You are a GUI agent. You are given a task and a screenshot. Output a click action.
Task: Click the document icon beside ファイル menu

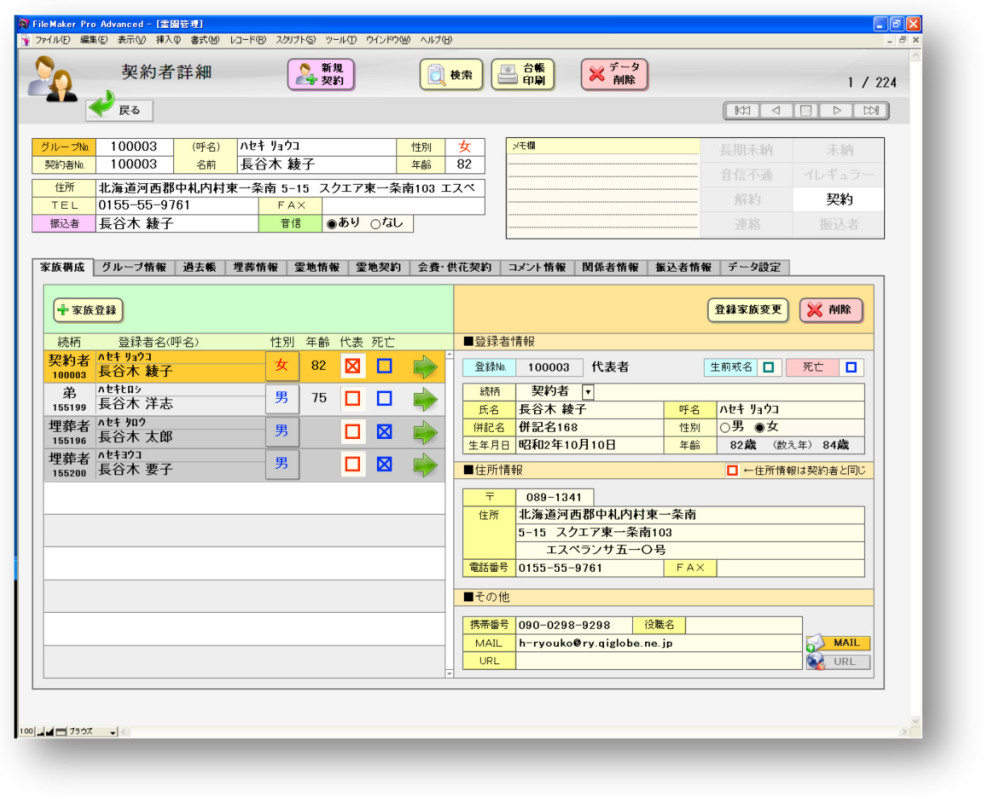pyautogui.click(x=25, y=40)
